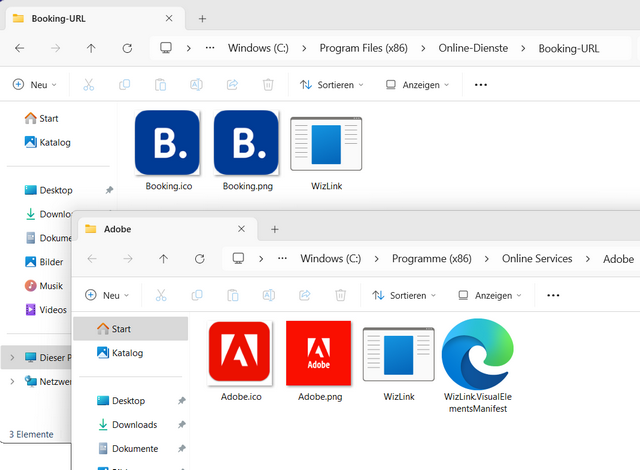Open Videos in Booking-URL sidebar
Image resolution: width=640 pixels, height=470 pixels.
(x=44, y=310)
